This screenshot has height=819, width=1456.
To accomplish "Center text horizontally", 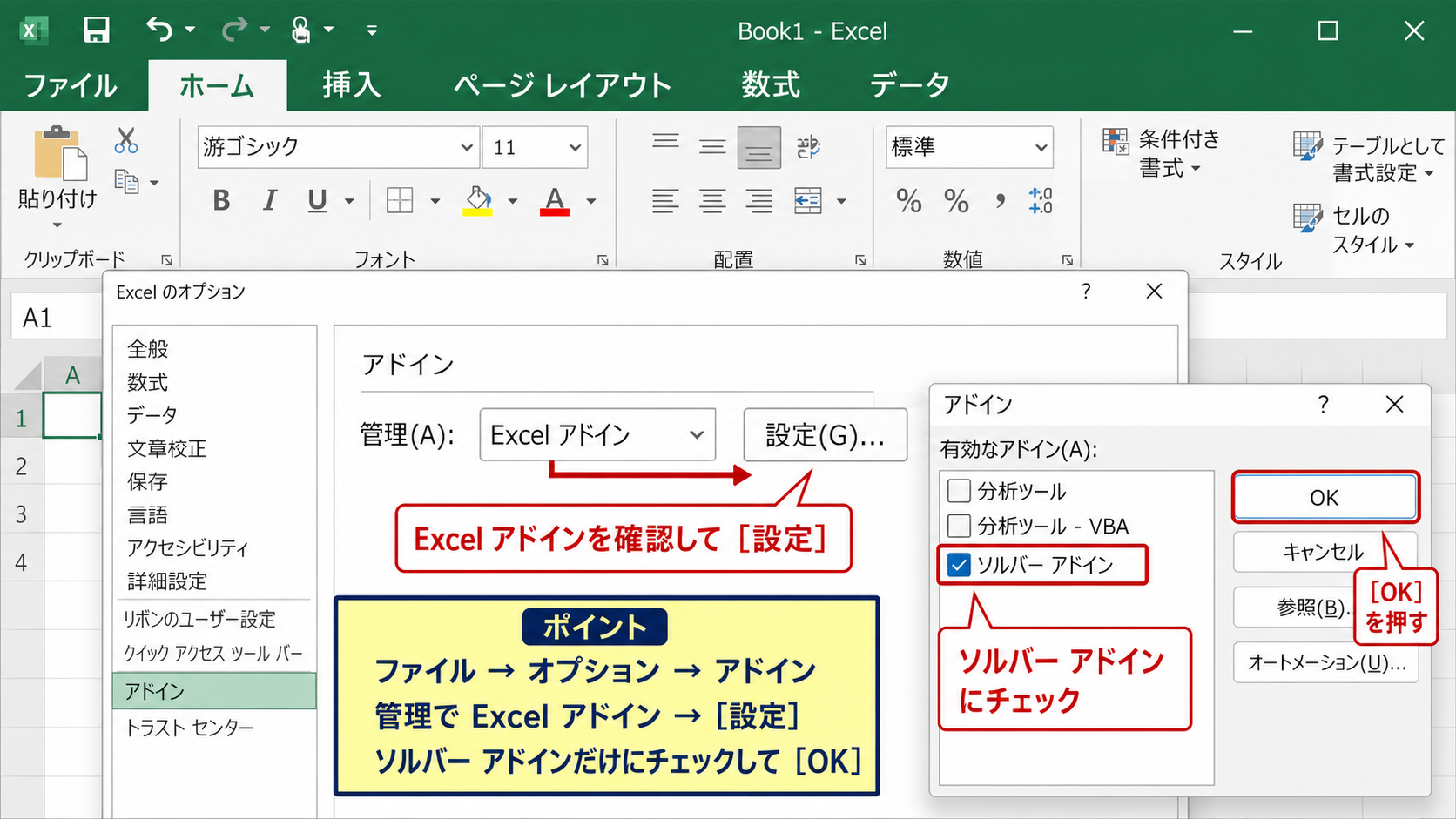I will [x=712, y=201].
